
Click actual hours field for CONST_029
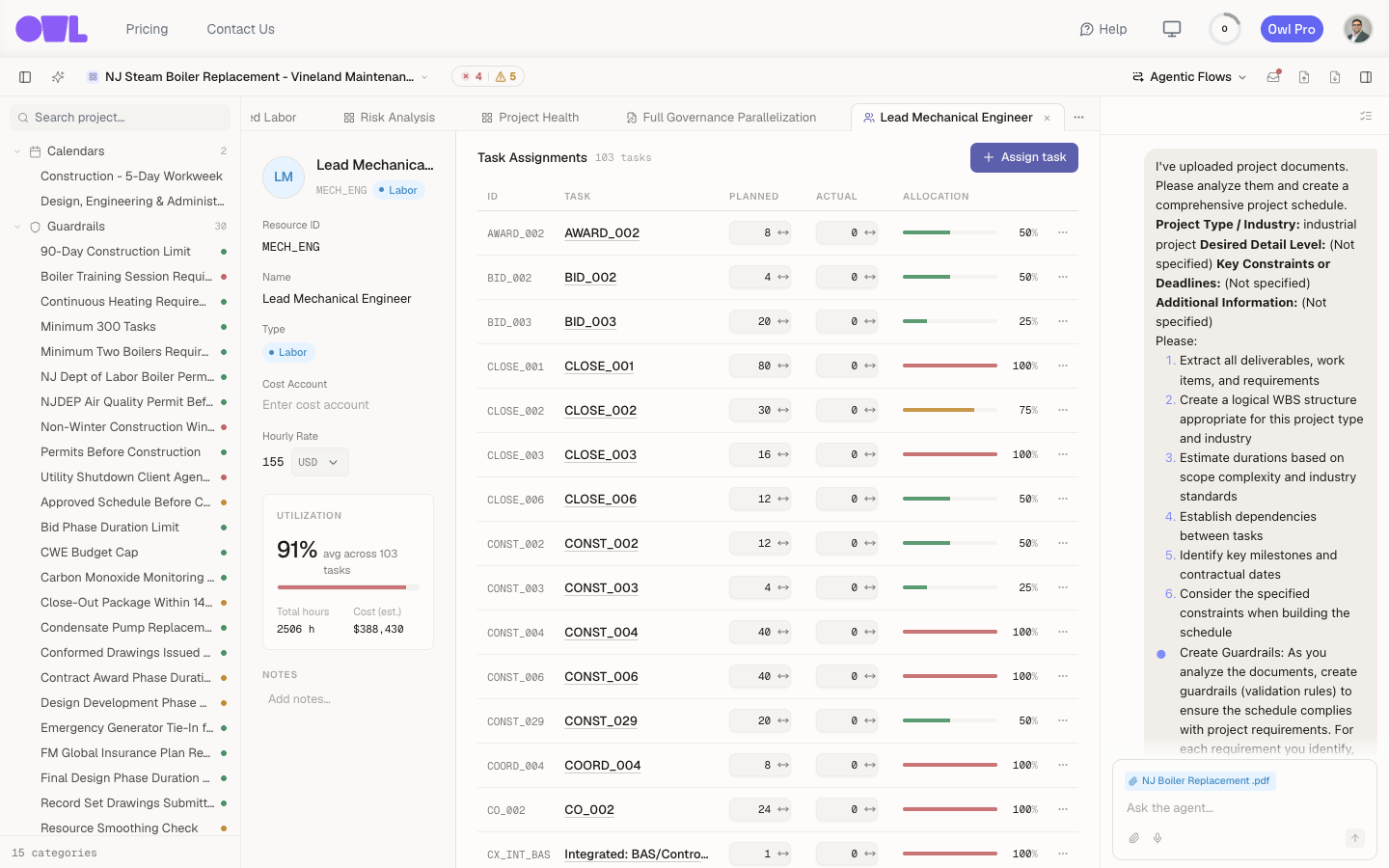(847, 720)
